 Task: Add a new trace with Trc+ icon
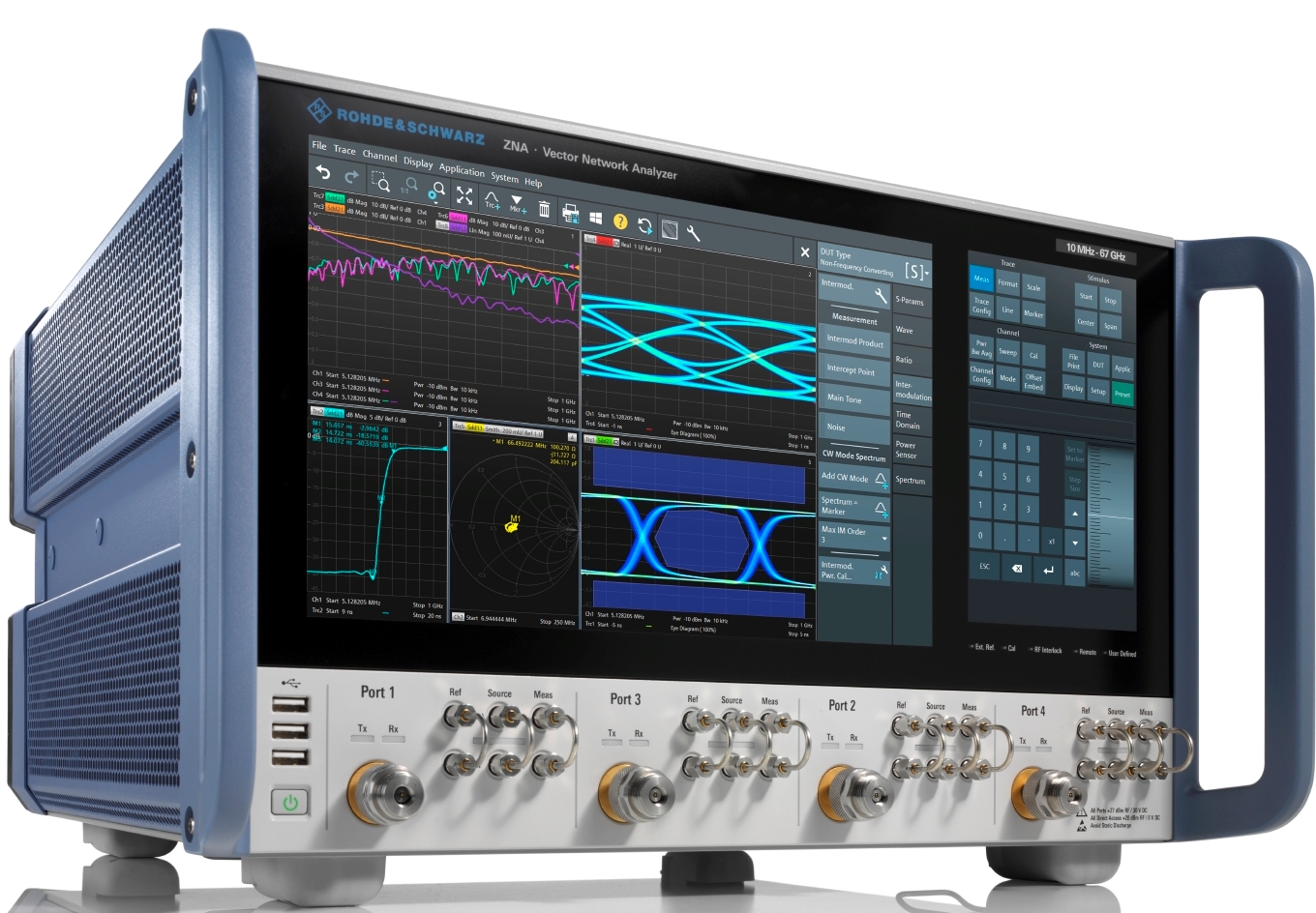(x=492, y=200)
